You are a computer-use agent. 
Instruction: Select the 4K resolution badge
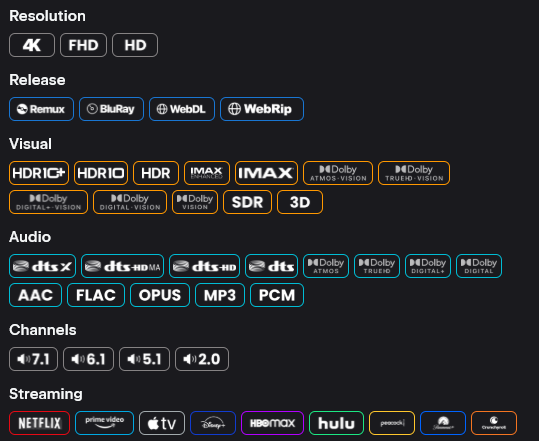click(x=32, y=45)
